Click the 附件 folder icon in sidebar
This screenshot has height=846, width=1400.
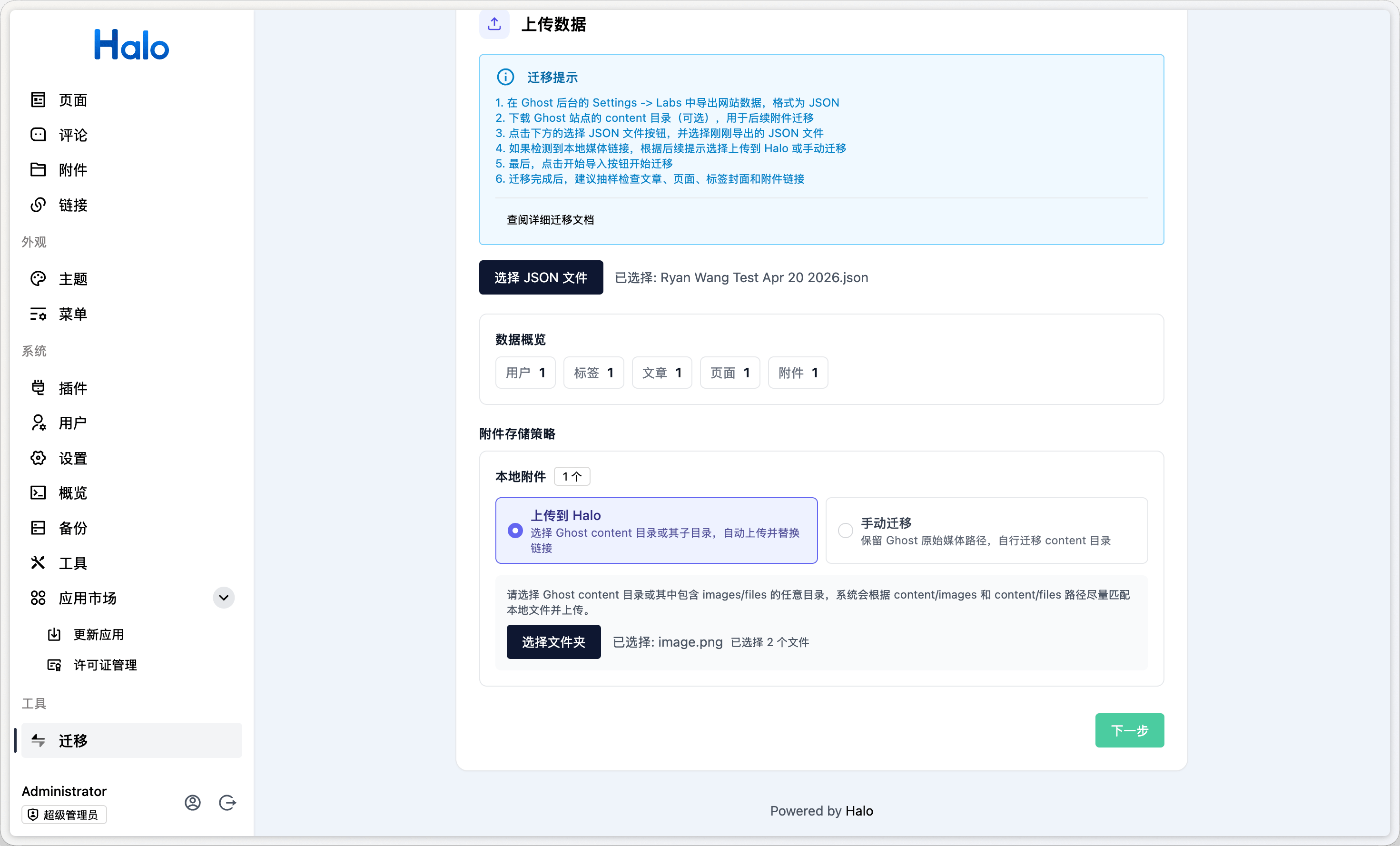pos(38,169)
